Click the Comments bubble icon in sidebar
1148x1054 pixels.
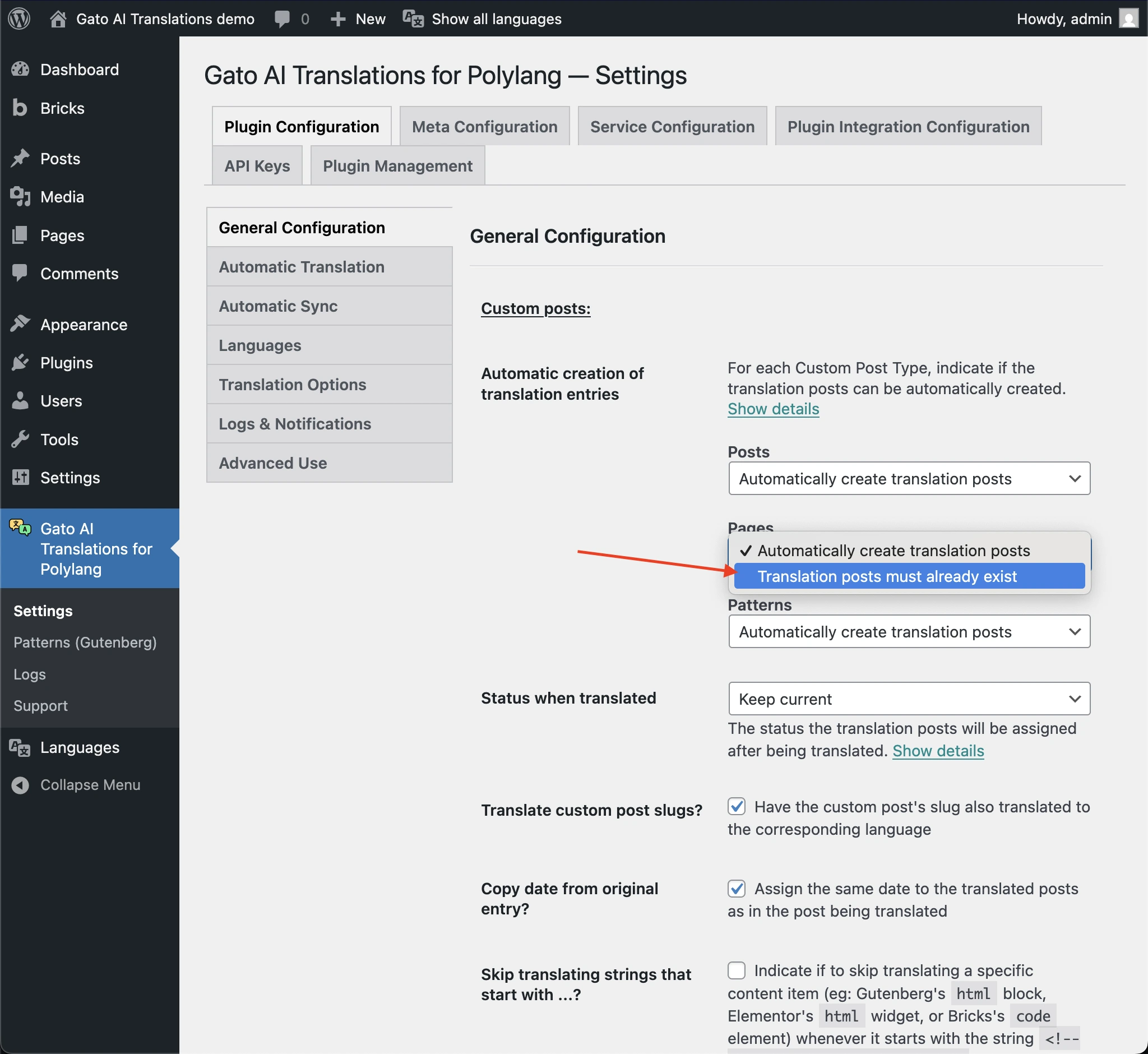tap(21, 273)
